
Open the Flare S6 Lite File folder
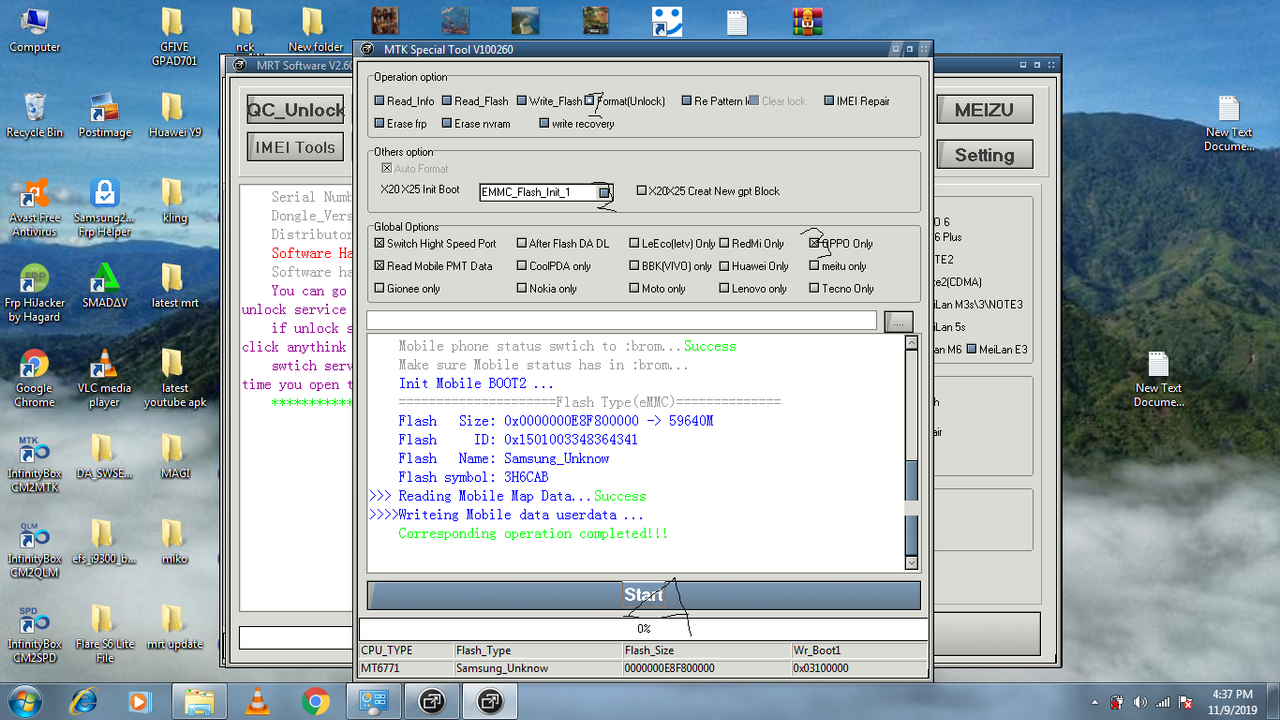coord(104,634)
